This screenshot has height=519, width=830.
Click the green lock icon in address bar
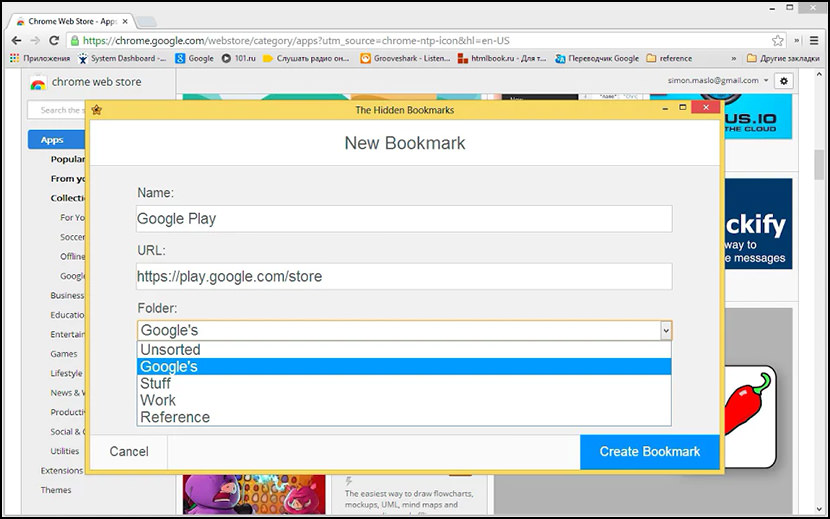(75, 41)
